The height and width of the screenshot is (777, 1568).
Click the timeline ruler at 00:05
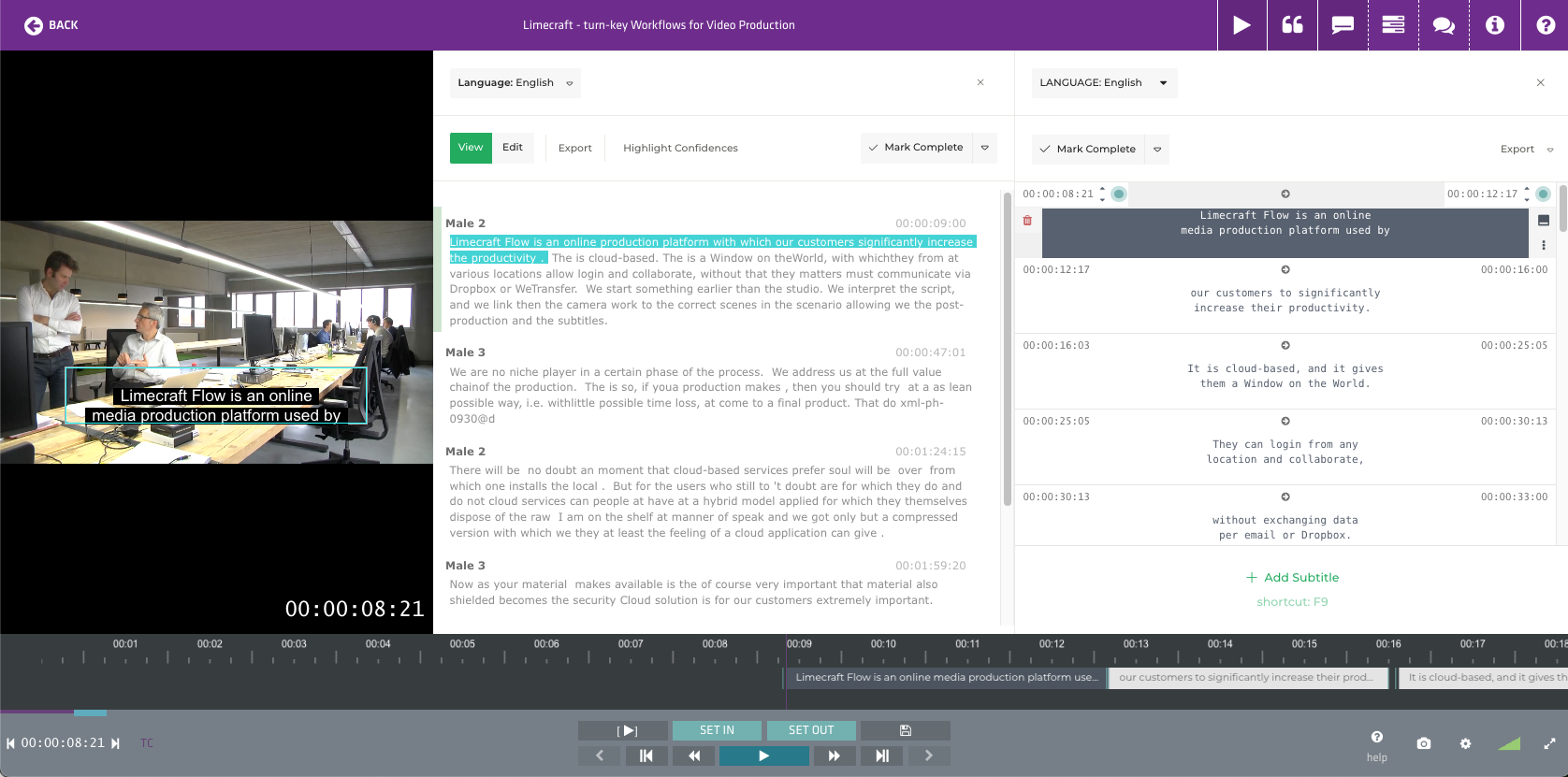tap(462, 644)
